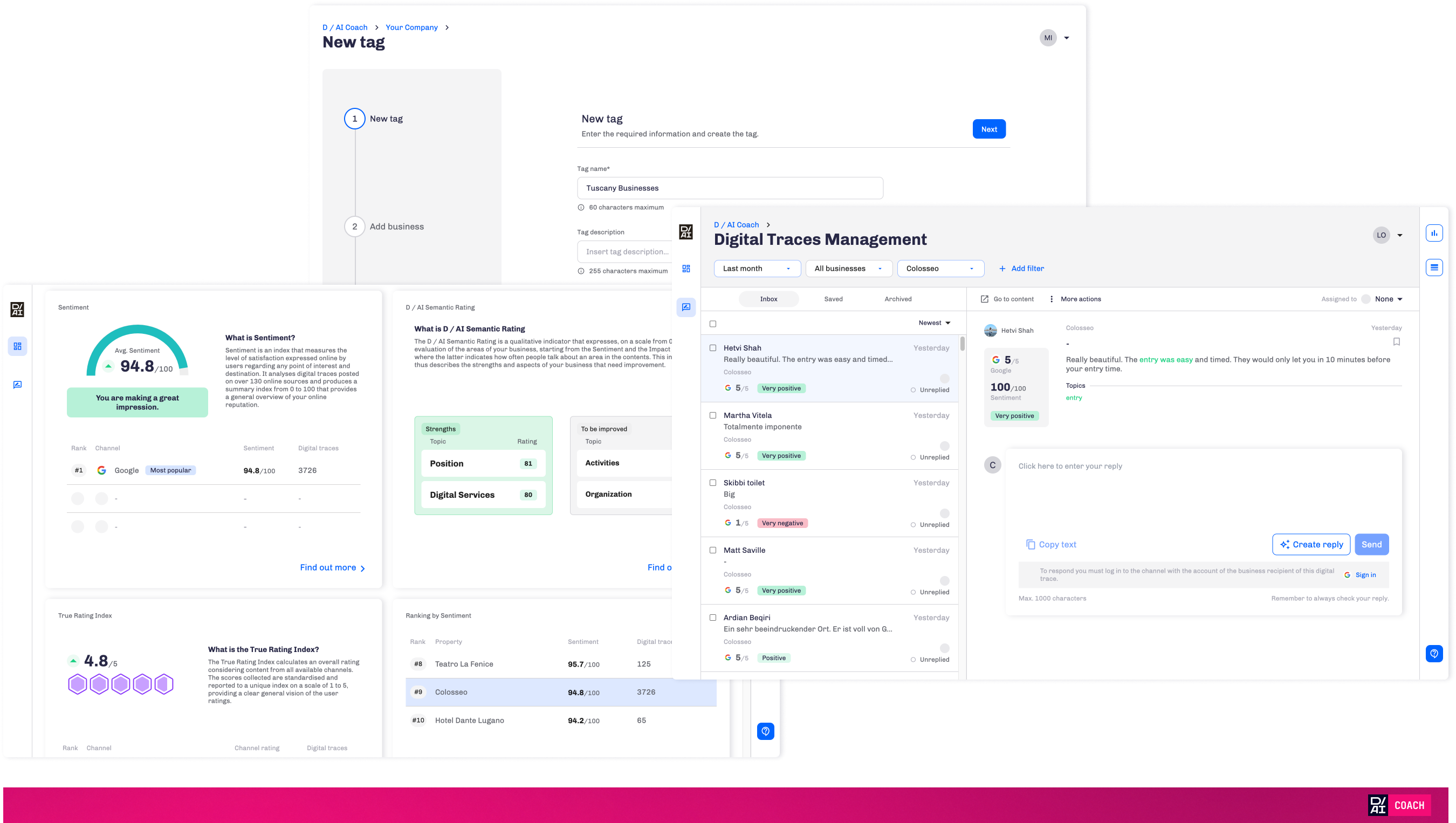
Task: Click the Create reply button
Action: (x=1311, y=544)
